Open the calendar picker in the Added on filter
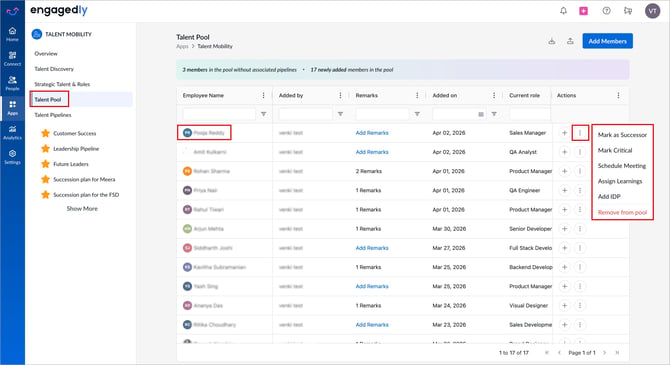The height and width of the screenshot is (365, 670). [x=481, y=114]
